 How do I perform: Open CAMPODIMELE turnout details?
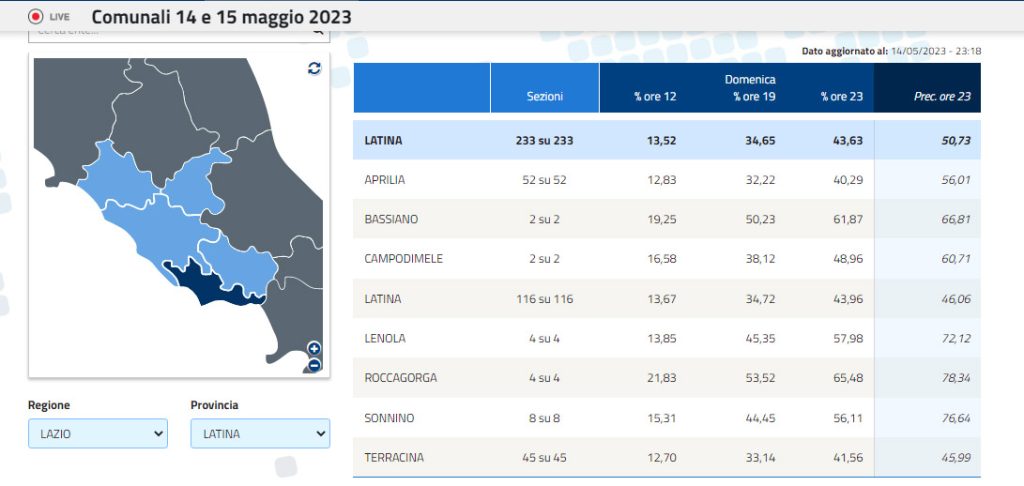coord(403,259)
